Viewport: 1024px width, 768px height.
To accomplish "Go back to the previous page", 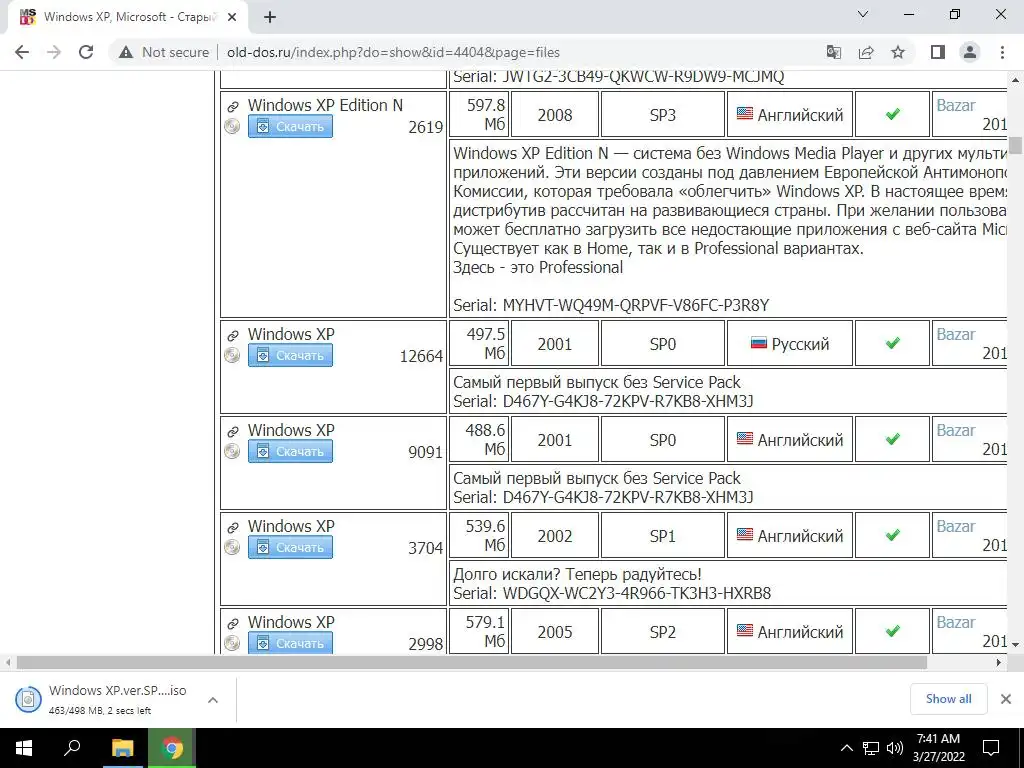I will tap(22, 52).
